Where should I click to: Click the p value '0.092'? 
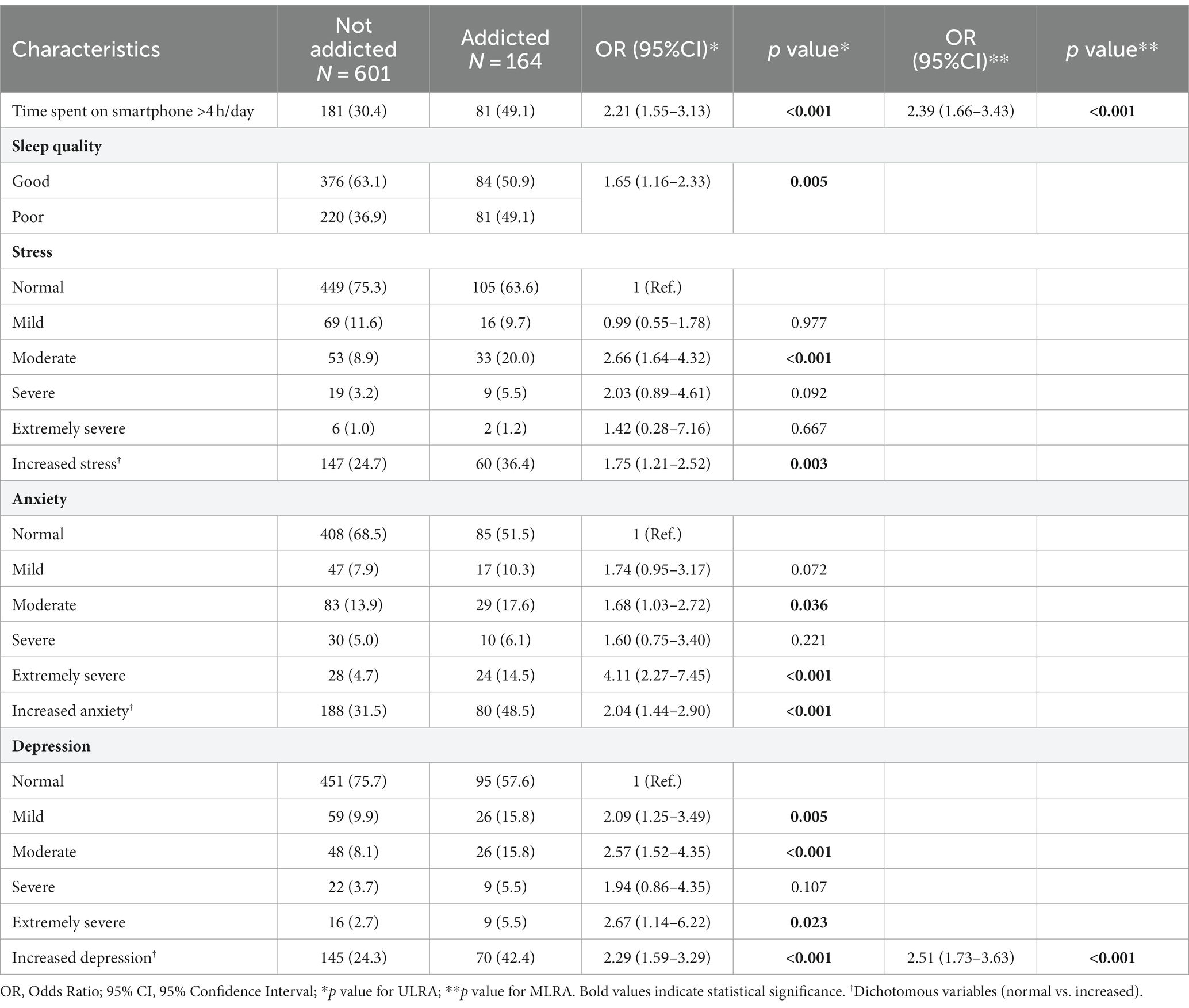point(808,393)
